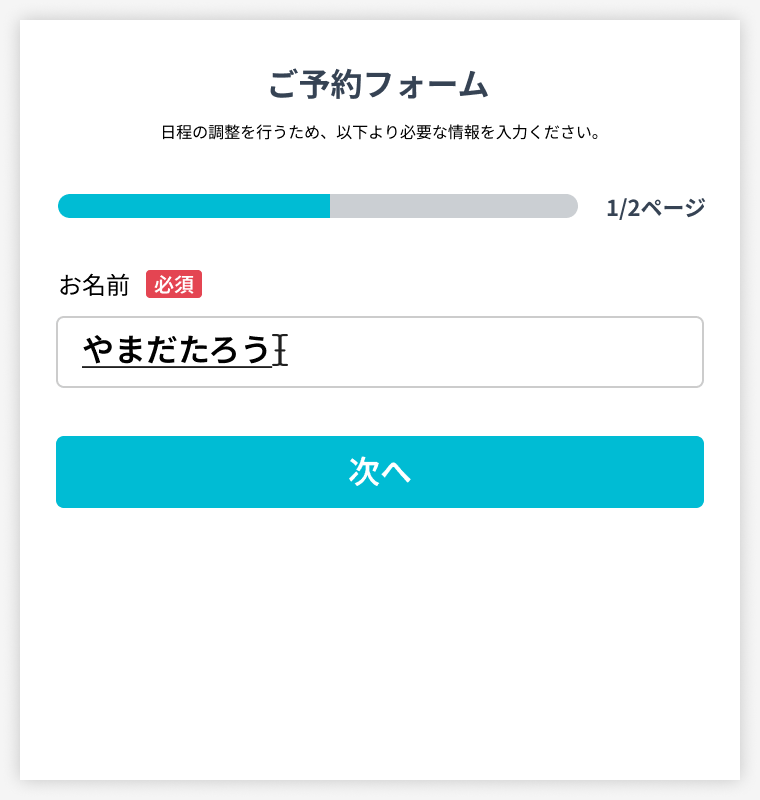This screenshot has height=800, width=760.
Task: Click the ご character starting the form title
Action: click(x=283, y=85)
